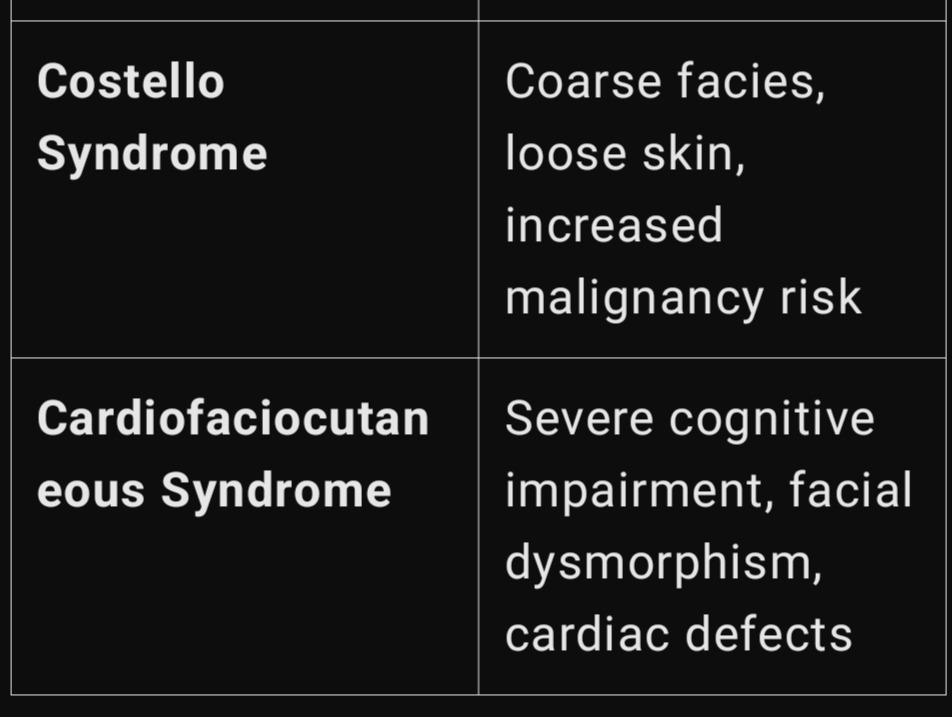Select the word "Severe"
Screen dimensions: 952x717
(x=578, y=419)
